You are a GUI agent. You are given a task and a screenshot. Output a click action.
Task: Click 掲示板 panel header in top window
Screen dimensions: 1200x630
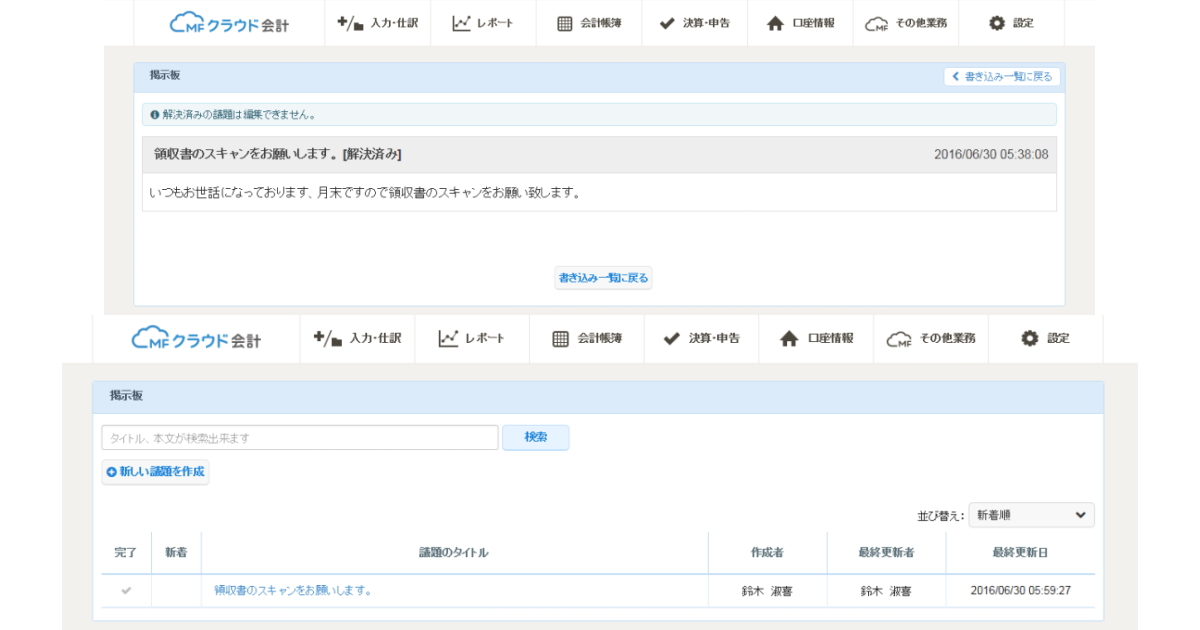[x=599, y=76]
